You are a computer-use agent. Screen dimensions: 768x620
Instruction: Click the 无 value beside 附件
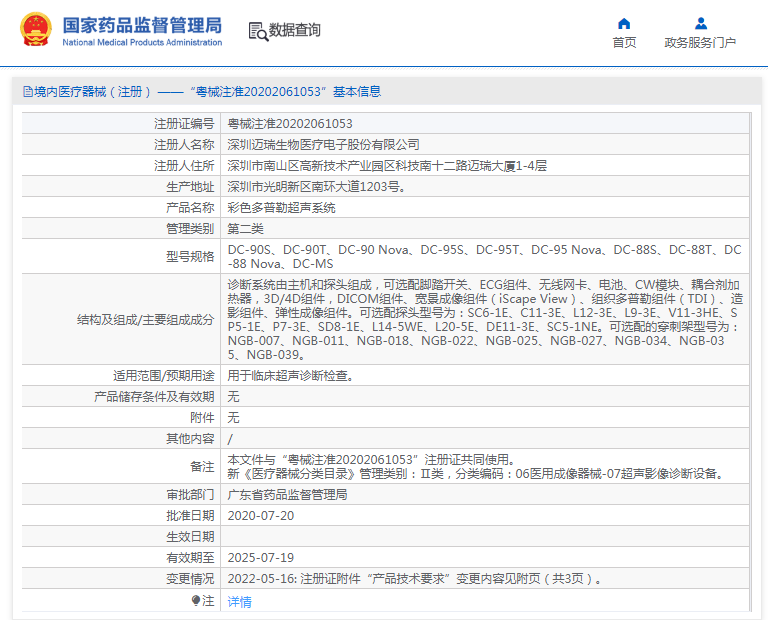tap(234, 418)
